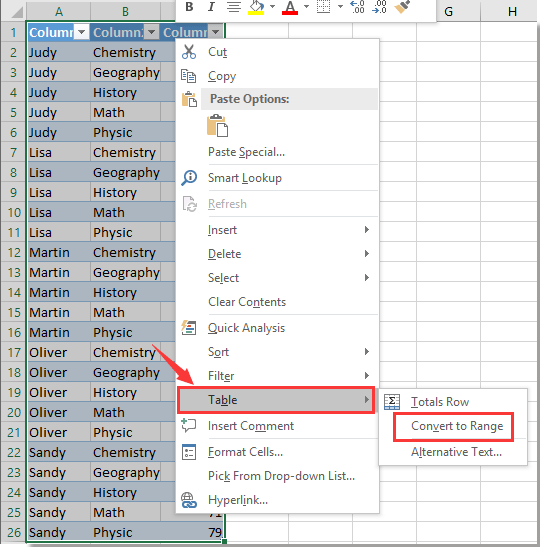Image resolution: width=540 pixels, height=547 pixels.
Task: Click the Hyperlink globe icon
Action: click(189, 500)
